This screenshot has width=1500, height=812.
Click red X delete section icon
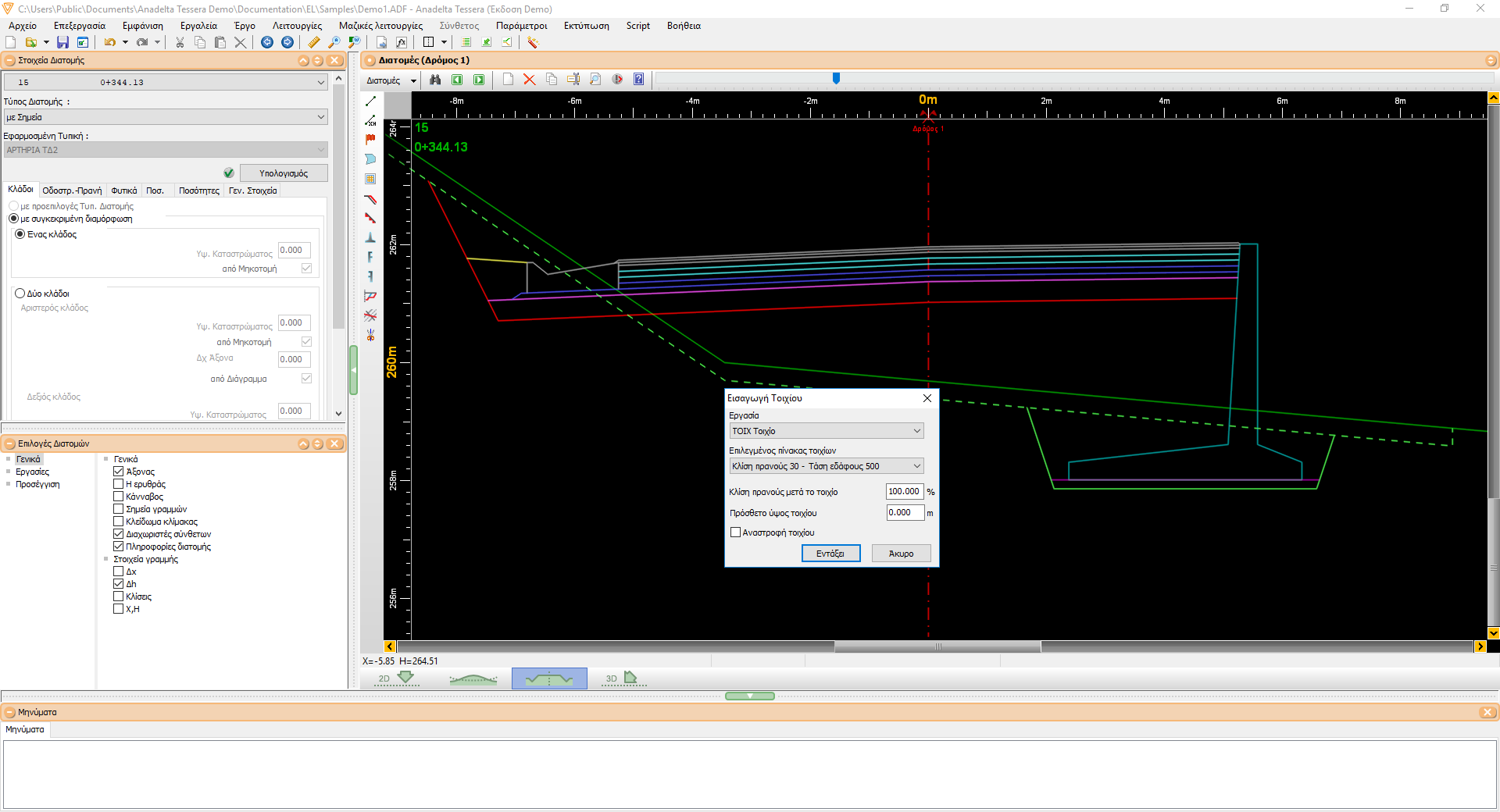point(529,80)
